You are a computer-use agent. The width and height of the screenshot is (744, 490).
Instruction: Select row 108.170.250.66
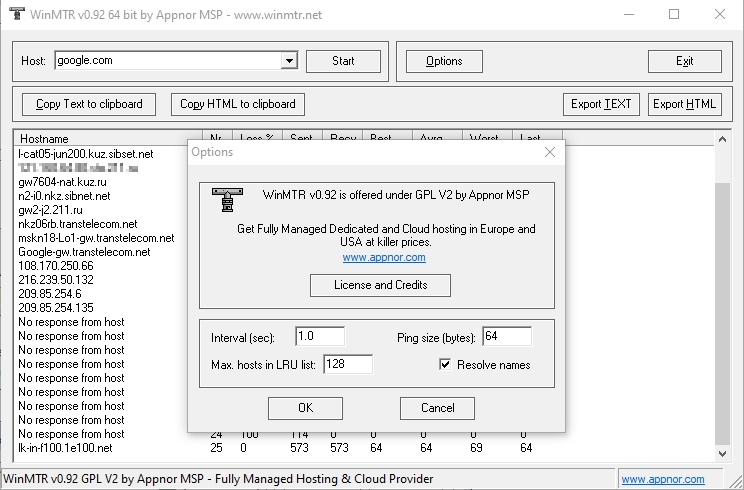point(56,266)
